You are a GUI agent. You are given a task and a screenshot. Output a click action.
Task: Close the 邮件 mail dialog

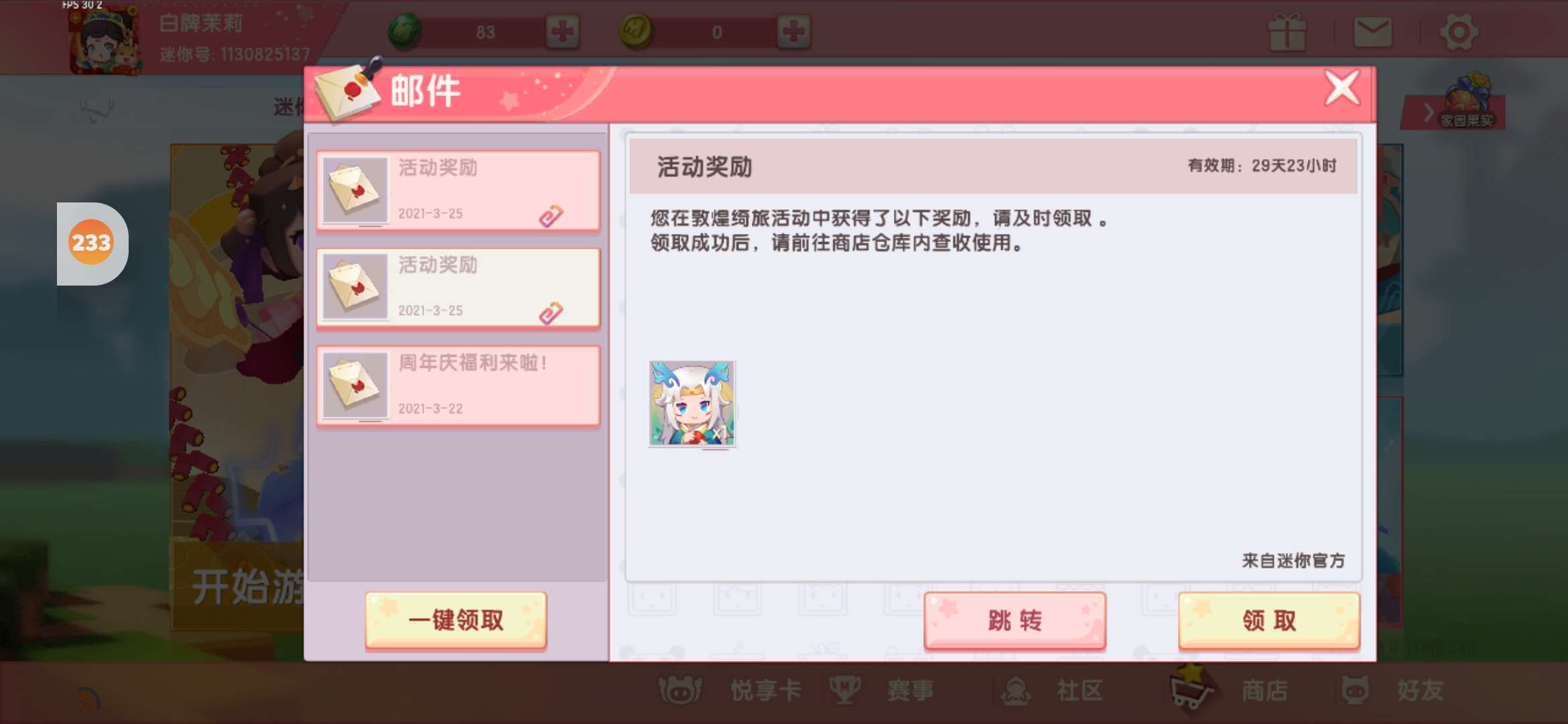1342,88
